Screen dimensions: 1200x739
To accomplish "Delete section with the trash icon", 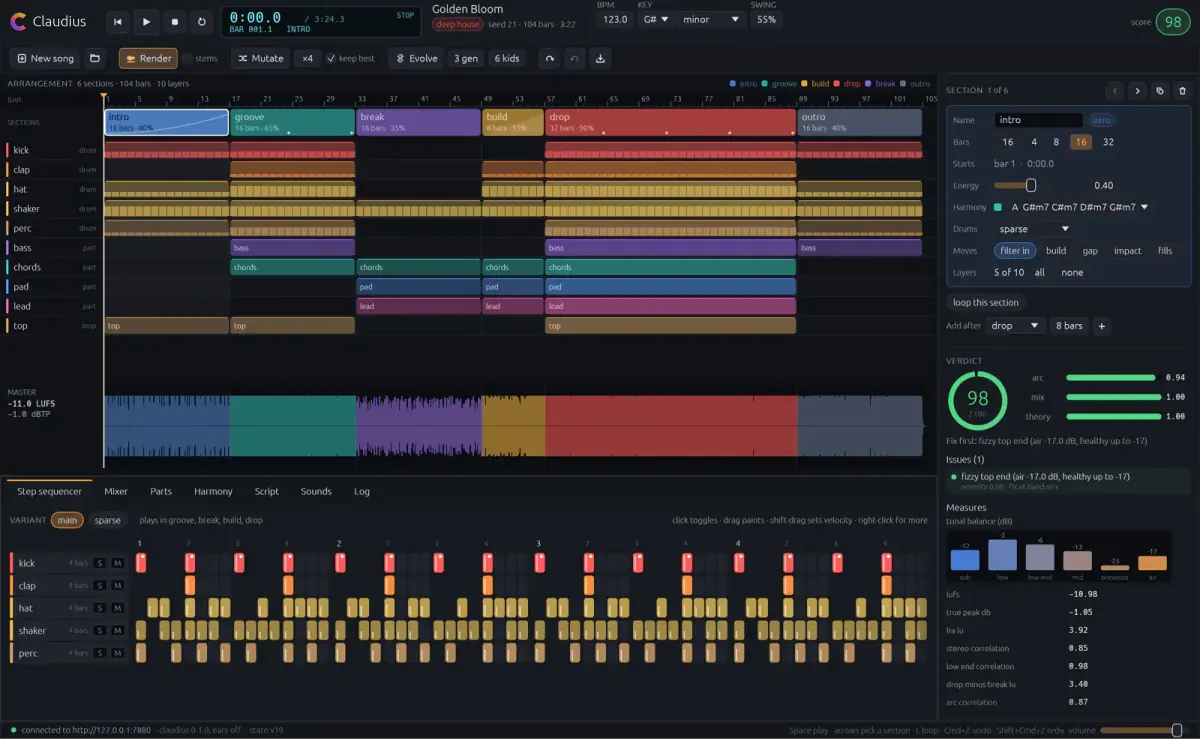I will point(1182,90).
